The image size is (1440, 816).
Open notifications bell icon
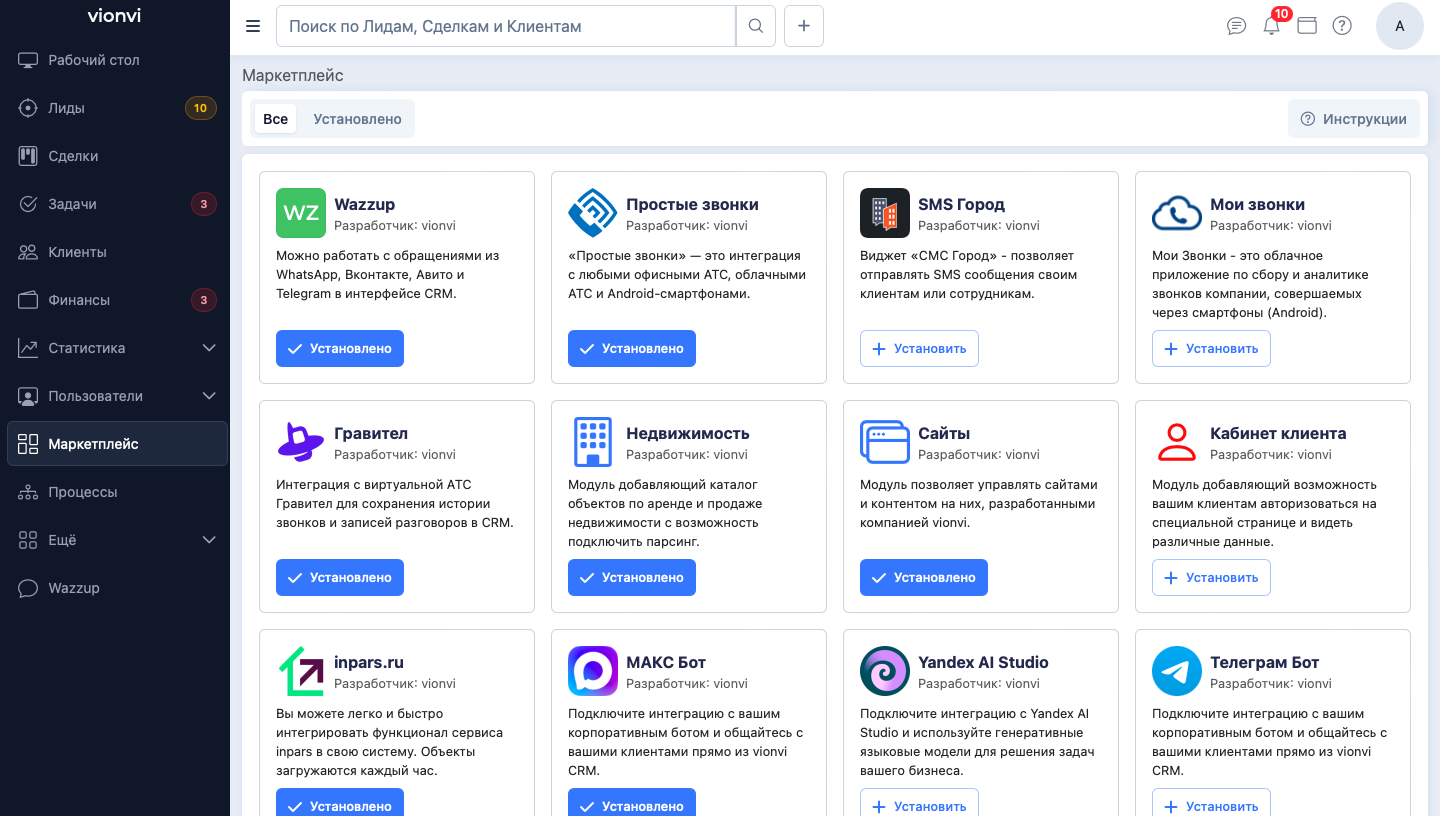[x=1272, y=26]
